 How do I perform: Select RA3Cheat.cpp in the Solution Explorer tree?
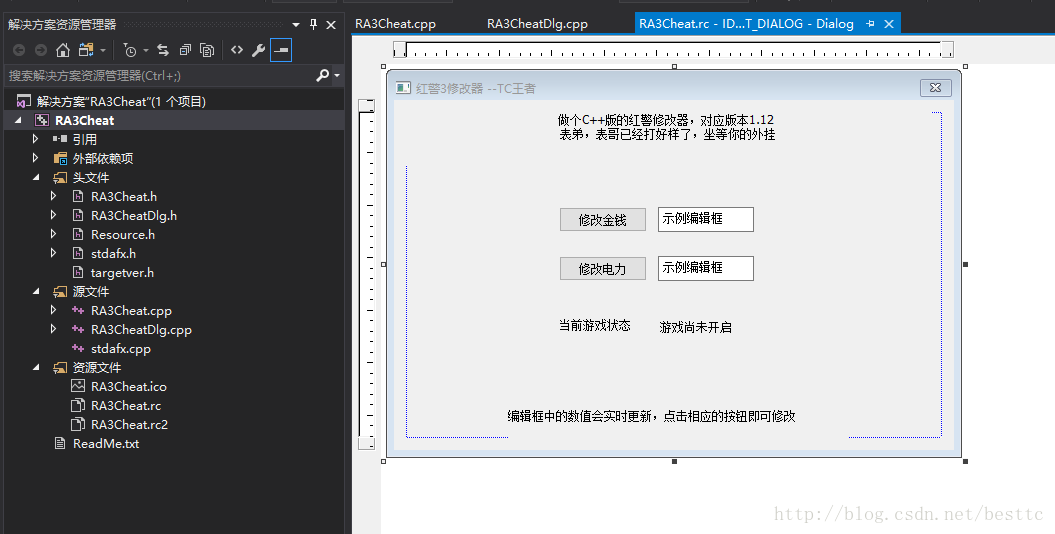[x=131, y=311]
